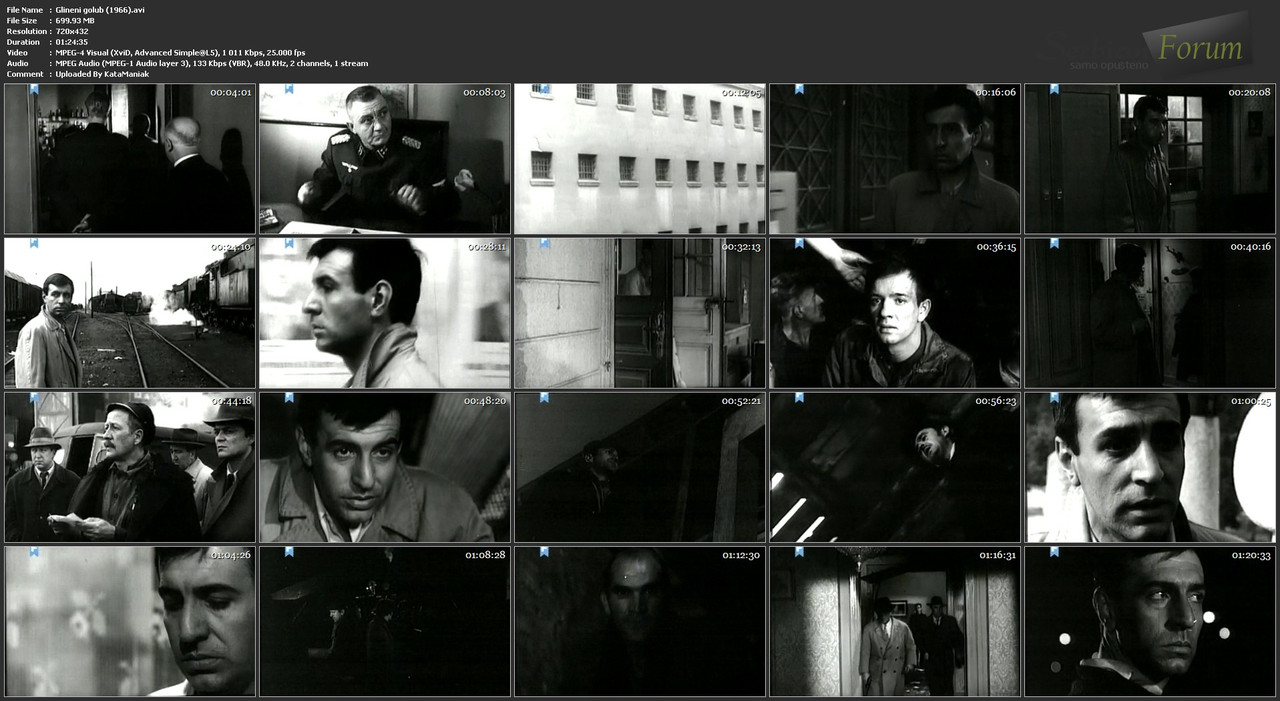Click the duration value '01:24:35'
The image size is (1280, 701).
click(x=72, y=42)
